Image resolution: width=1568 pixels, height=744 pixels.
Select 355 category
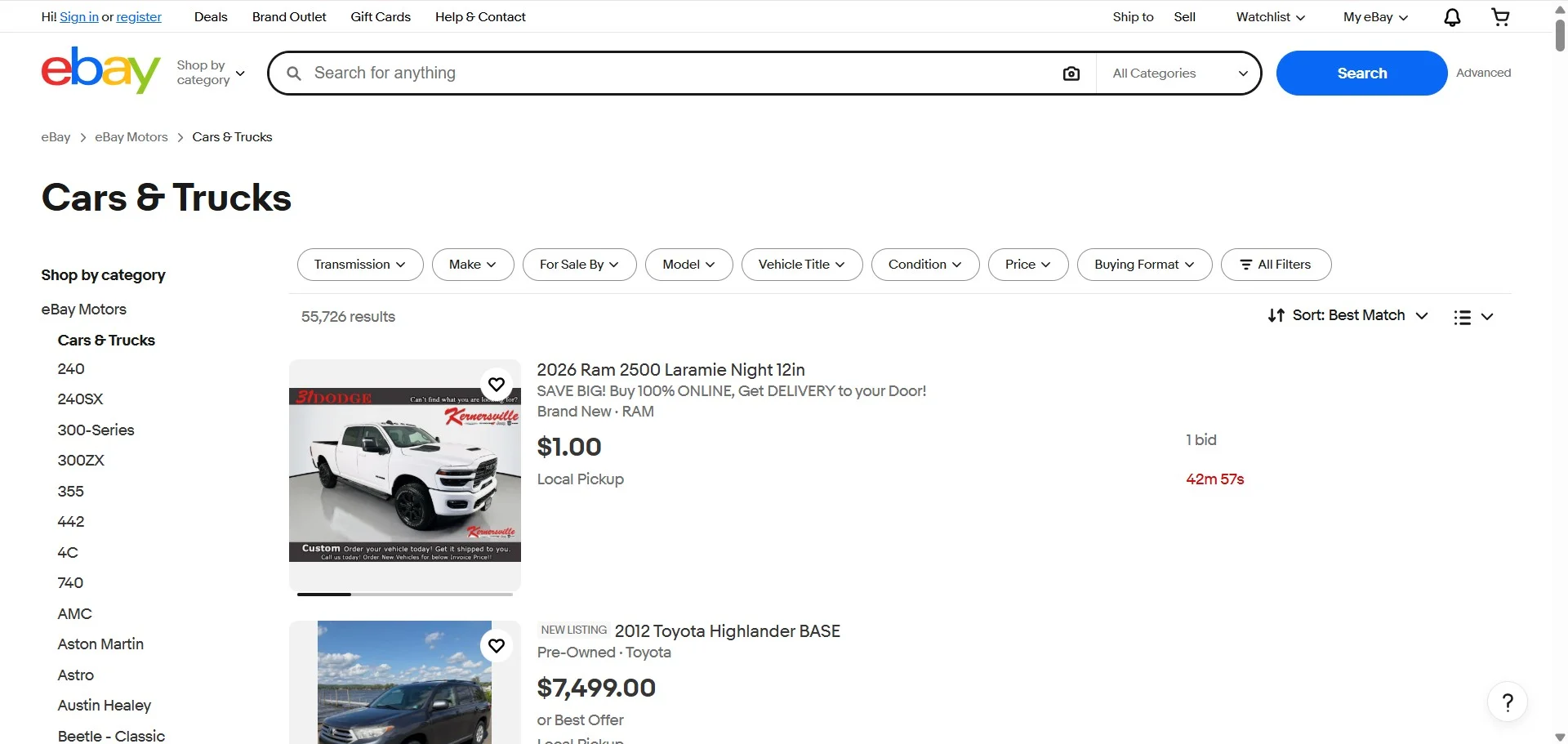71,492
